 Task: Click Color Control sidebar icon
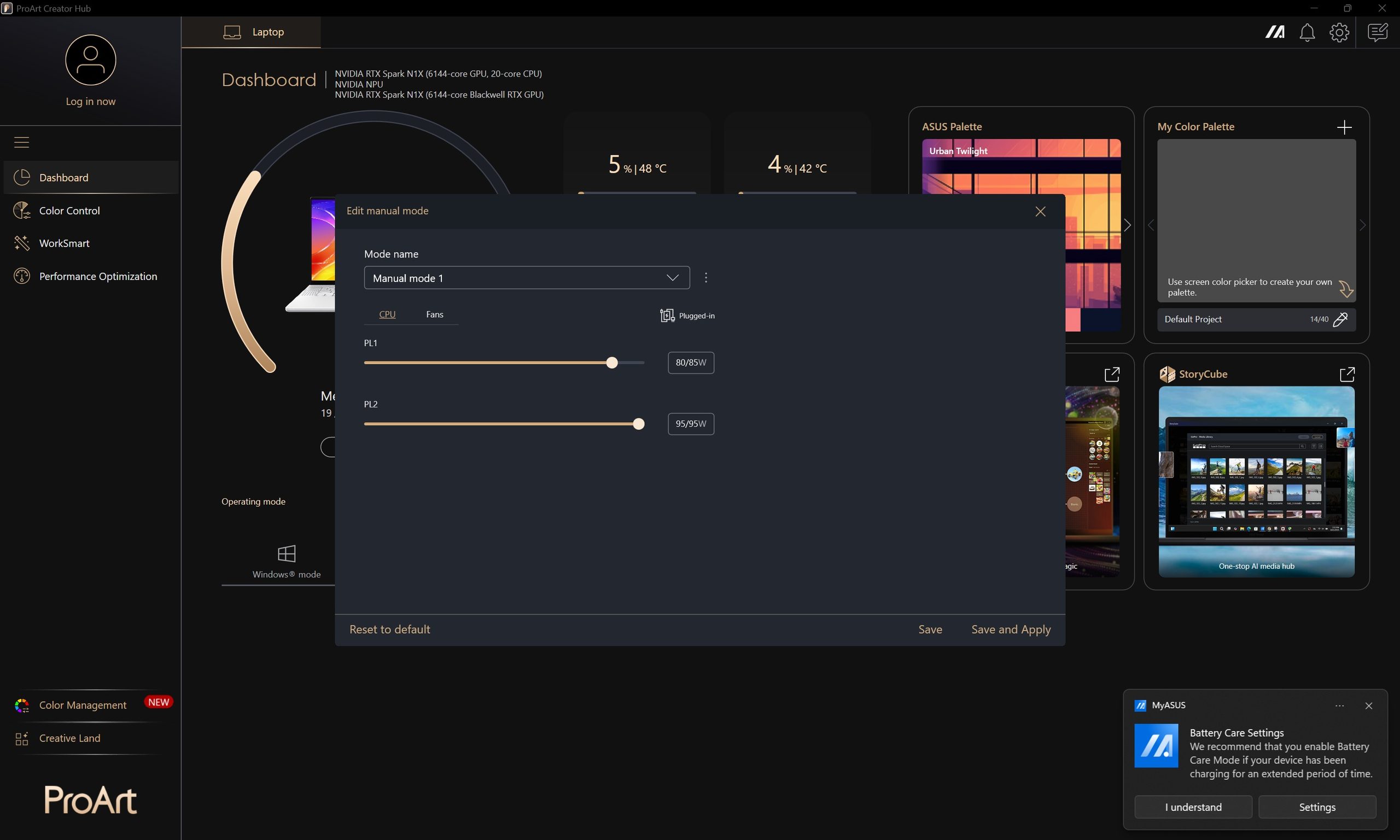21,211
